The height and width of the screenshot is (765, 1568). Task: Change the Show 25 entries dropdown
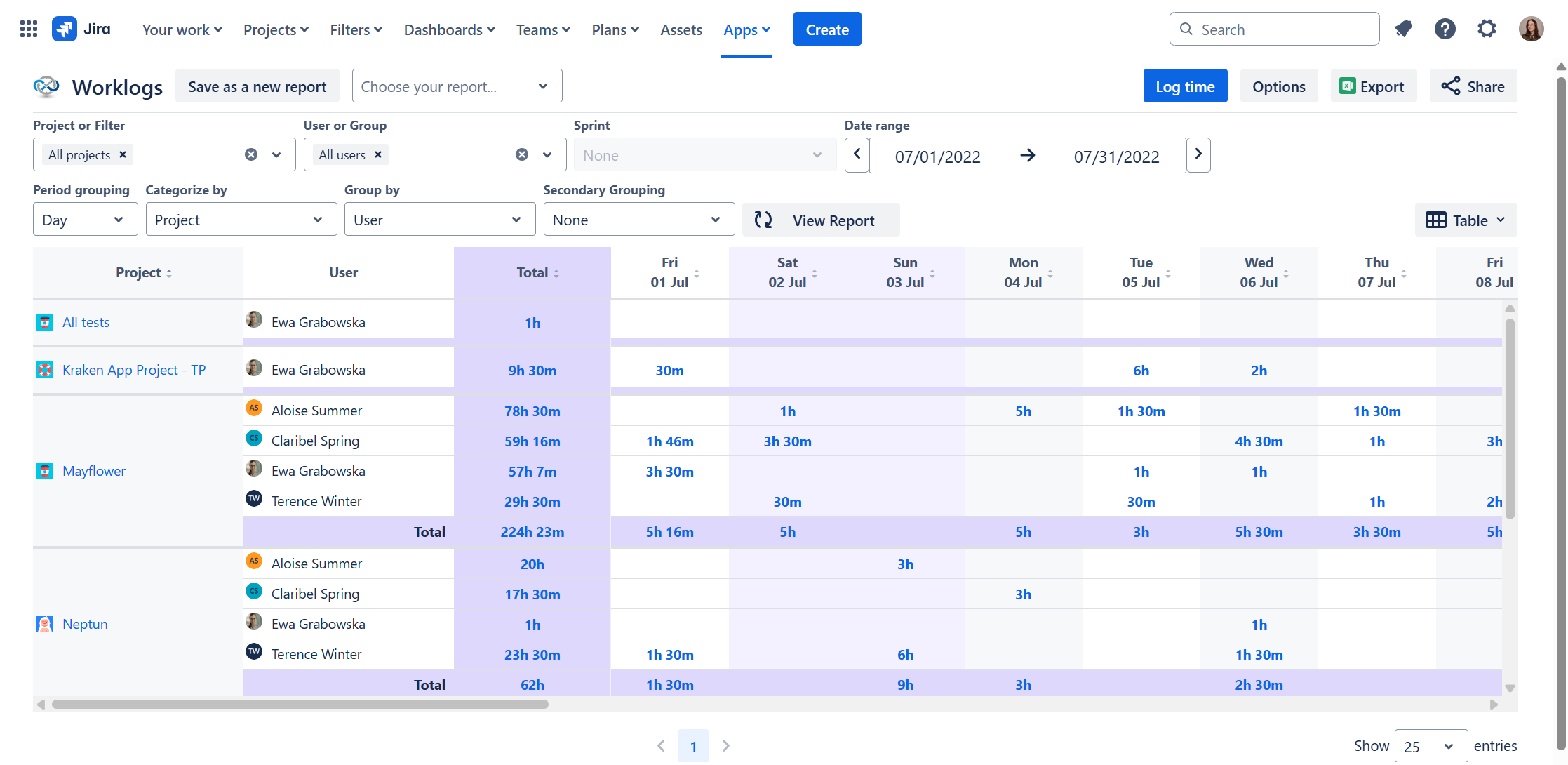[1430, 746]
